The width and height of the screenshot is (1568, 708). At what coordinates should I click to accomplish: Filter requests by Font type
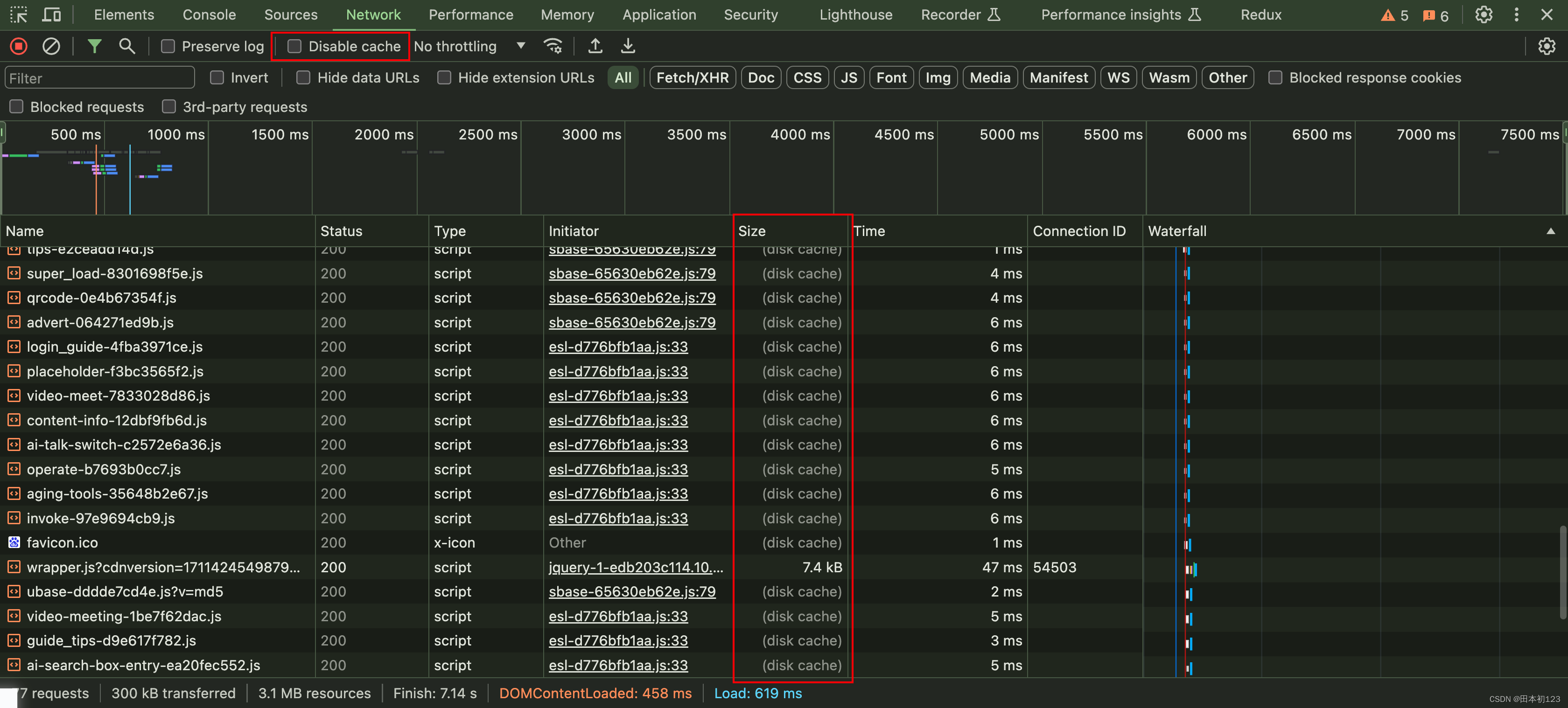coord(891,77)
